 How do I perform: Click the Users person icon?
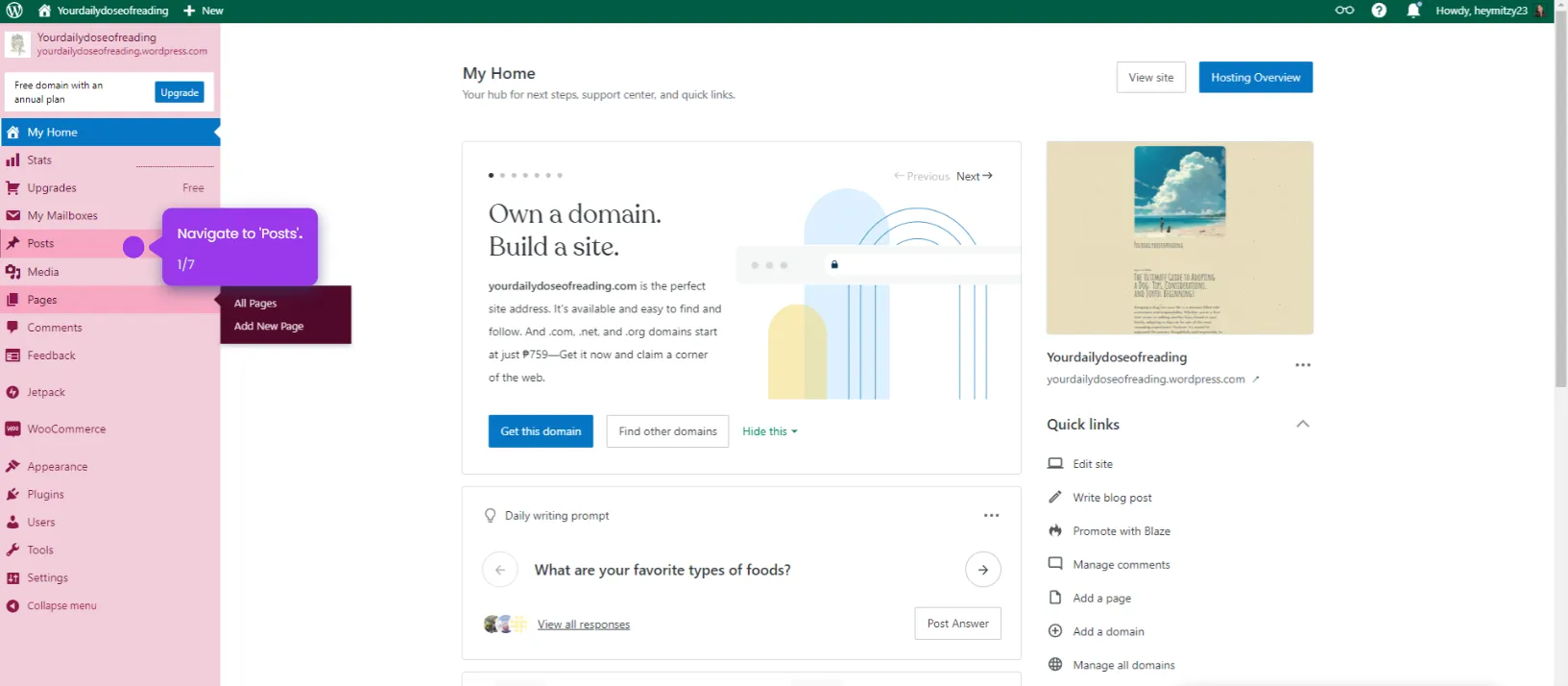pyautogui.click(x=12, y=523)
